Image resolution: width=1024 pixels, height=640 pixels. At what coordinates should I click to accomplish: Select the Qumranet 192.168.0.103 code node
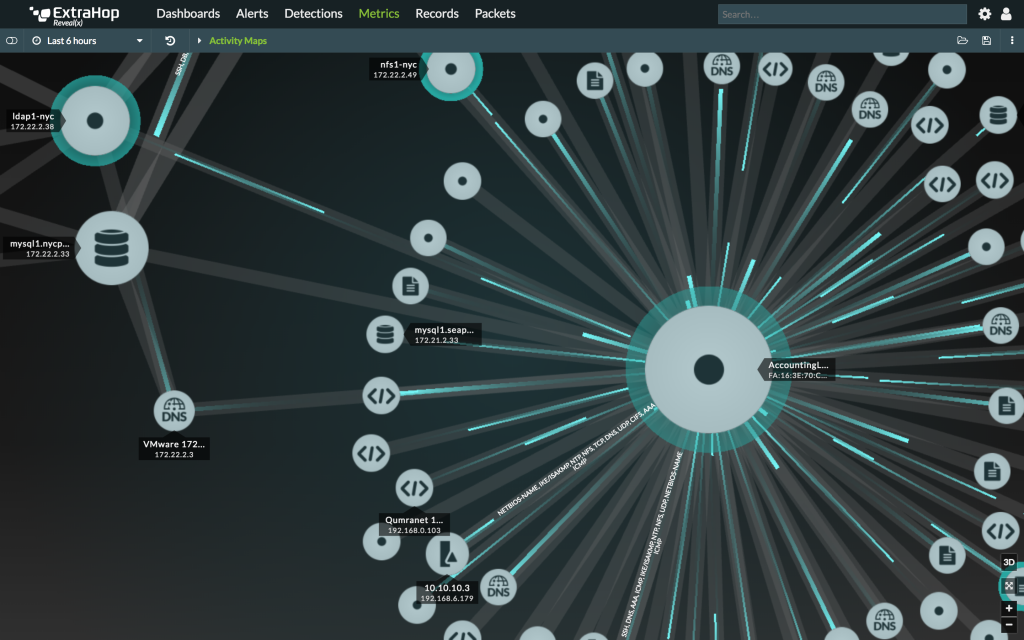(x=414, y=488)
